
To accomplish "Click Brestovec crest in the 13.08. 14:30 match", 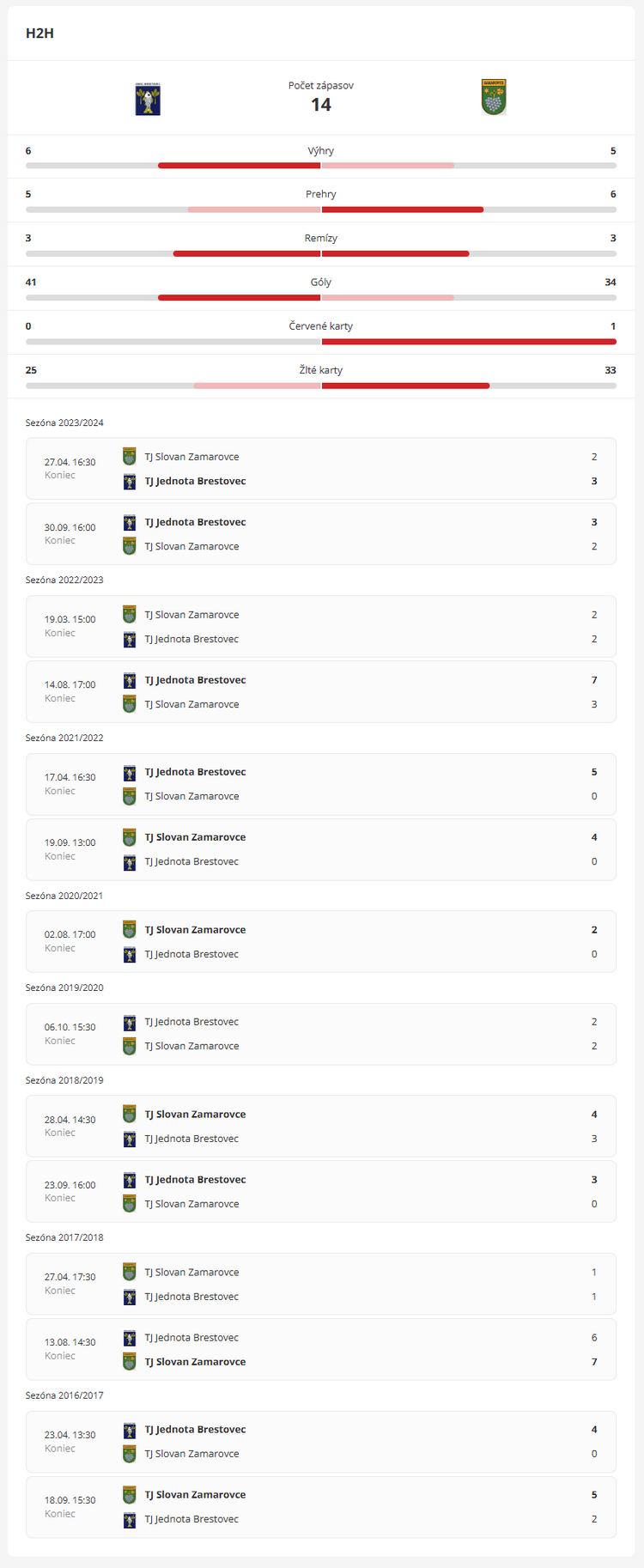I will click(x=130, y=1338).
